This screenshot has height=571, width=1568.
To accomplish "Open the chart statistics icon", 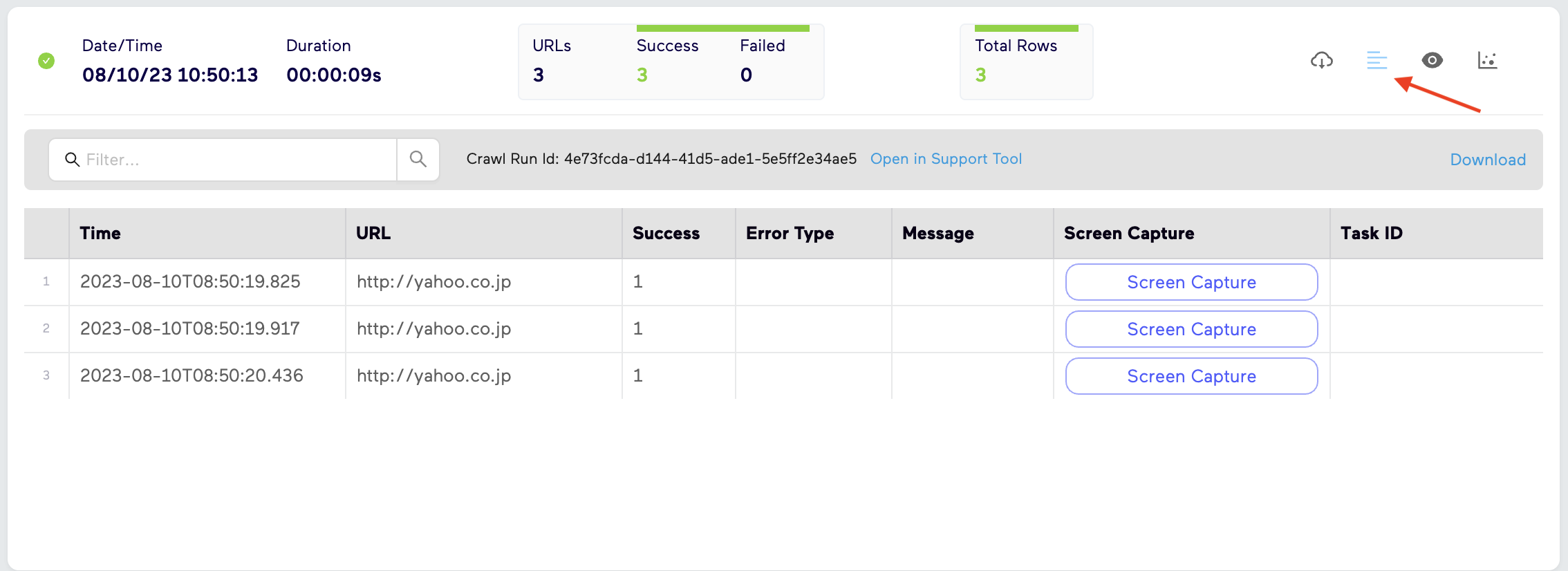I will coord(1487,61).
